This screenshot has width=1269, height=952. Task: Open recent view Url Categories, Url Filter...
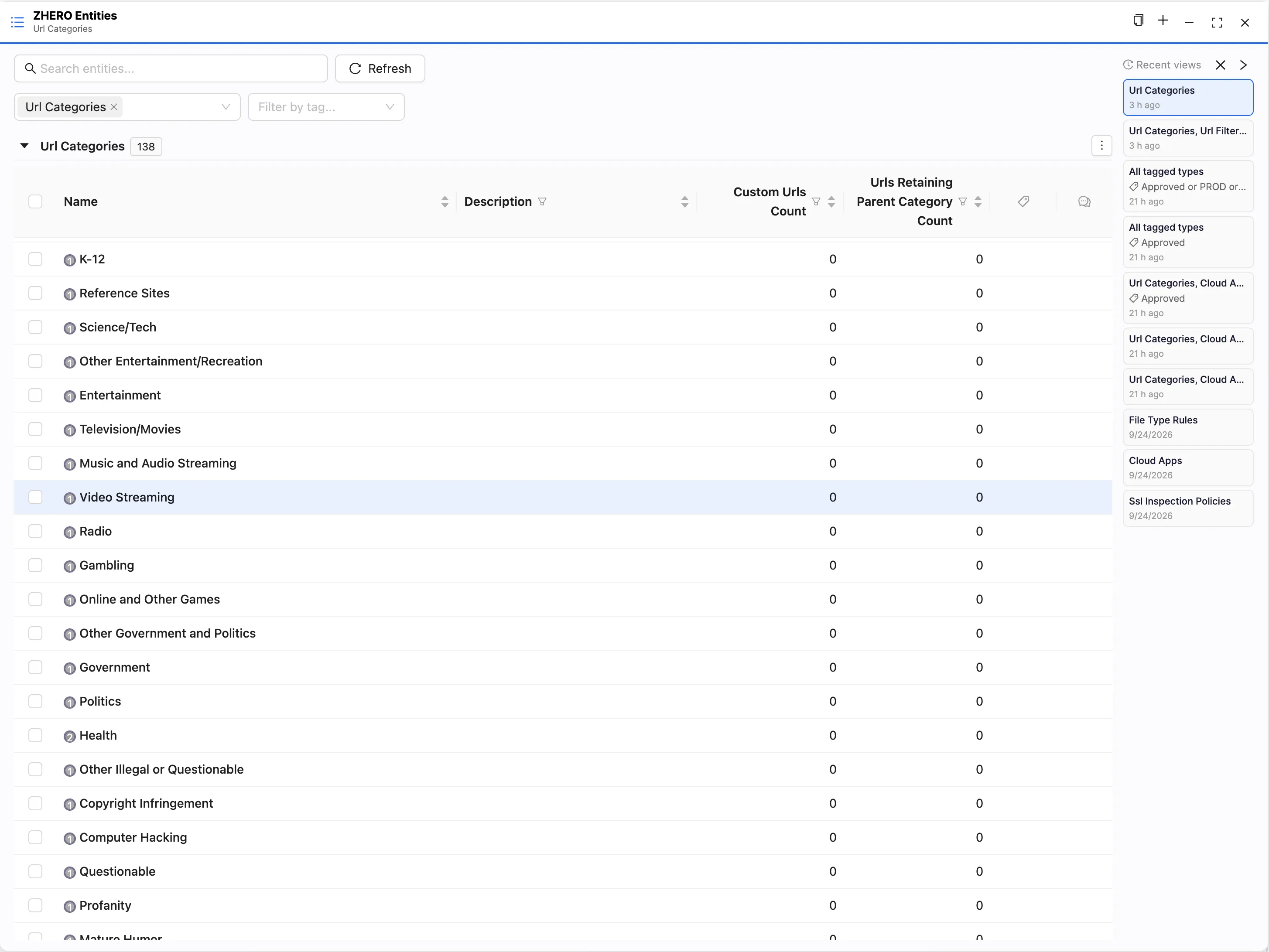pos(1187,138)
